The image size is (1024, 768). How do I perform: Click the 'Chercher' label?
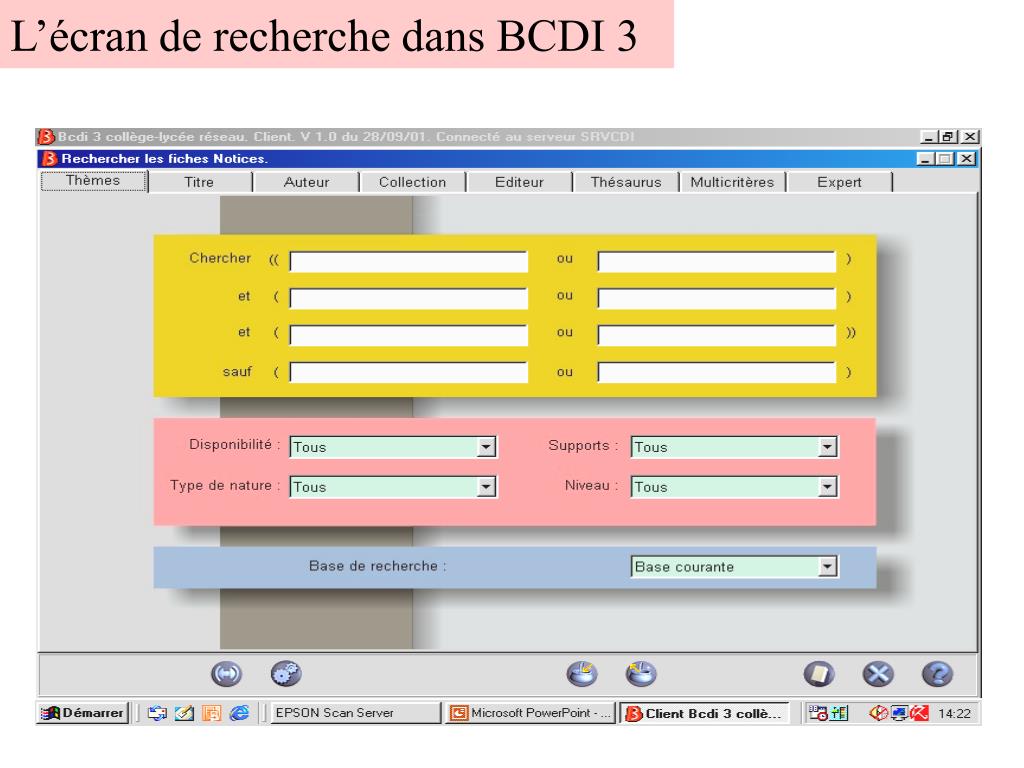coord(220,258)
